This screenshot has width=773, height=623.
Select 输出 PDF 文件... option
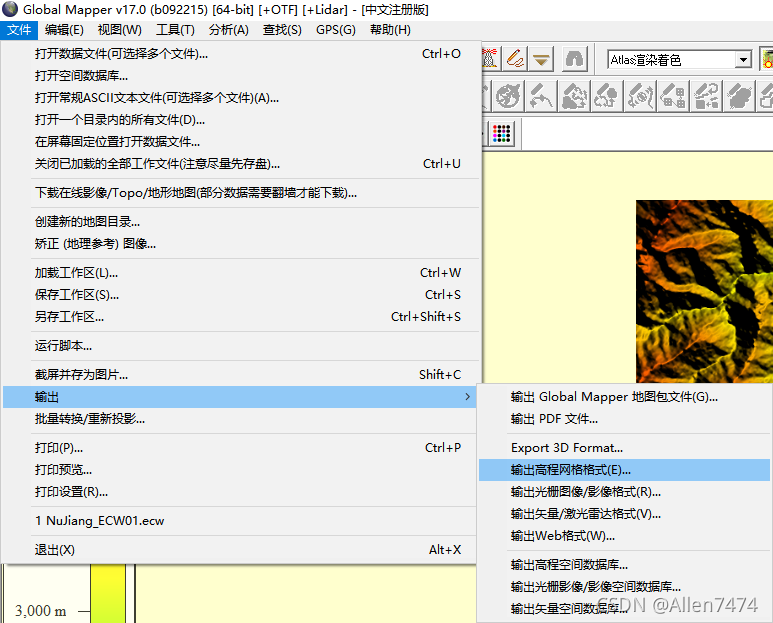(554, 419)
